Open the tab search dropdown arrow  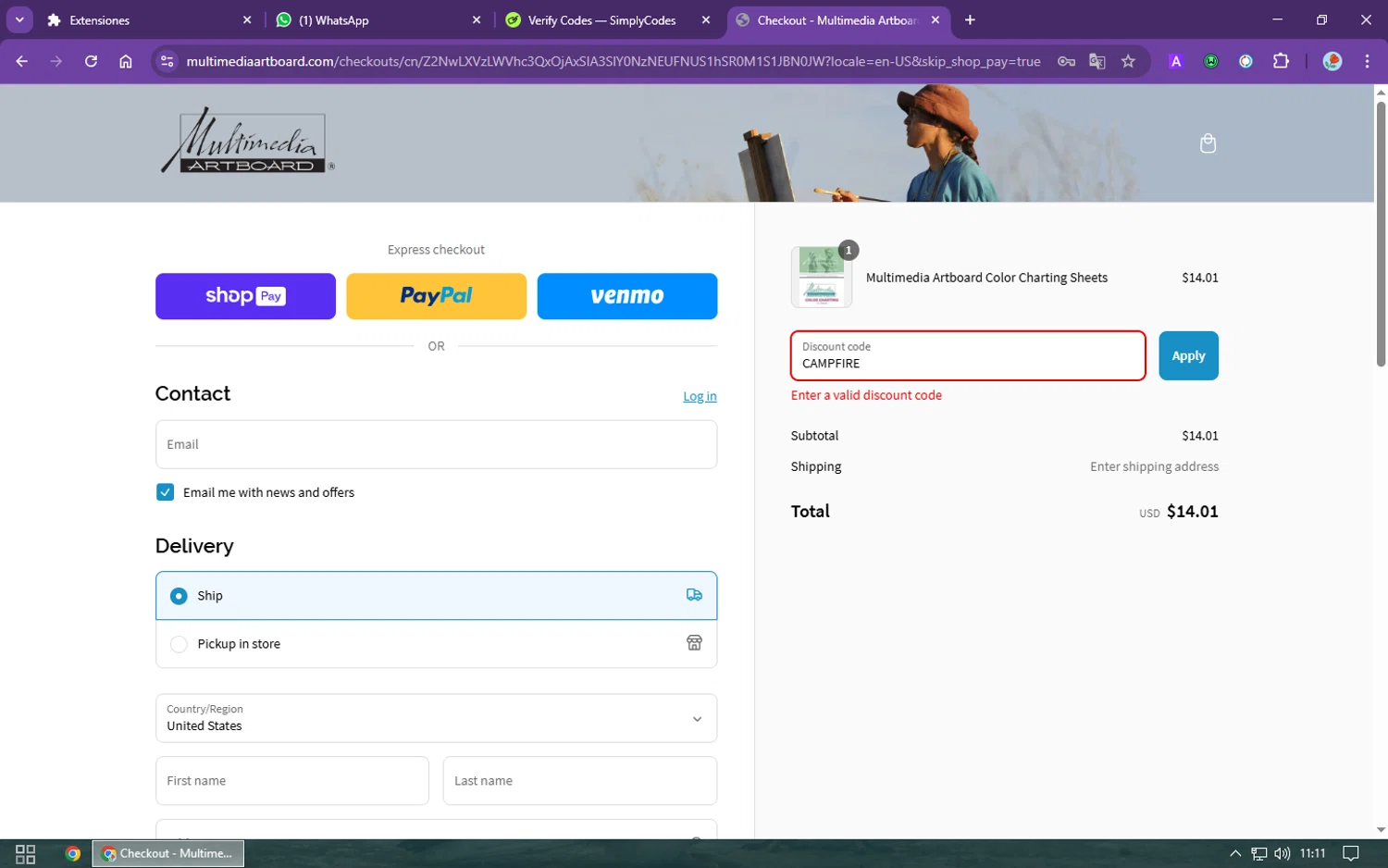(19, 19)
